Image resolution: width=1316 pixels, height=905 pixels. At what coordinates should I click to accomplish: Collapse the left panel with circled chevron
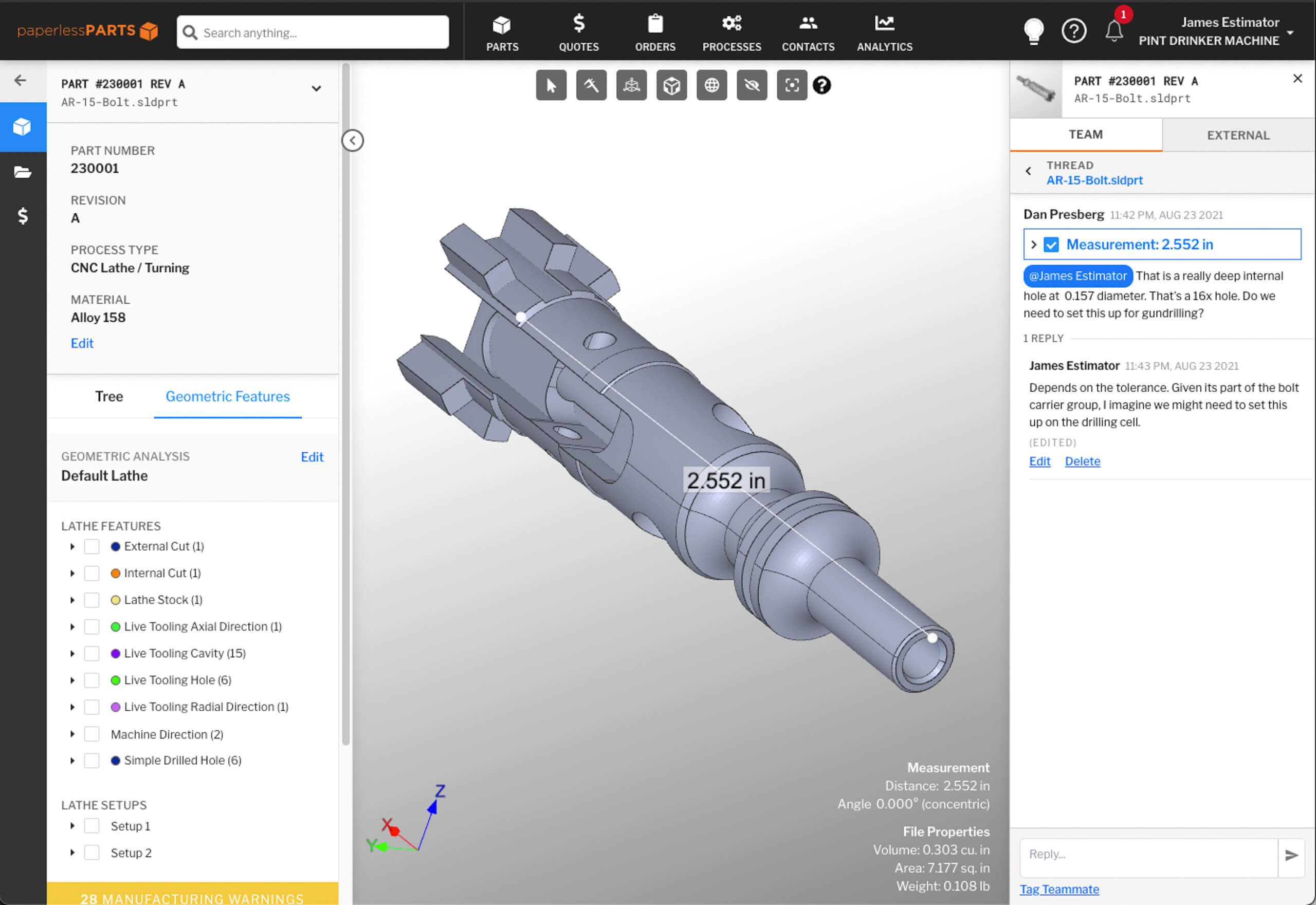click(x=352, y=141)
